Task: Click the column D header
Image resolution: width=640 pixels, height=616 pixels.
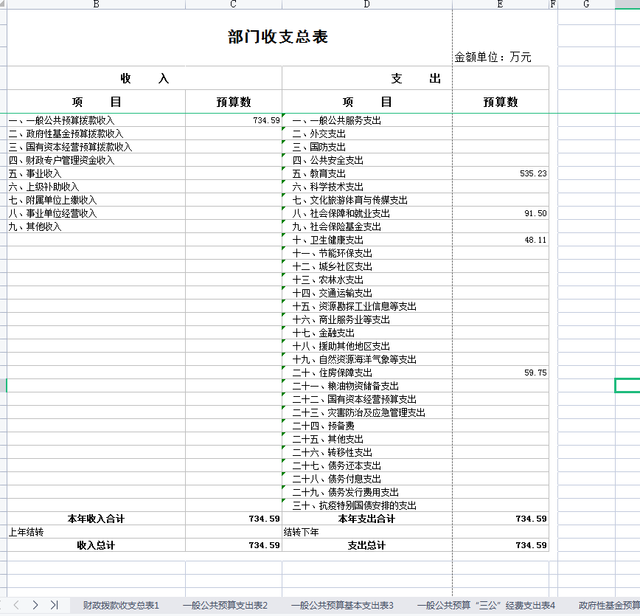Action: tap(367, 5)
